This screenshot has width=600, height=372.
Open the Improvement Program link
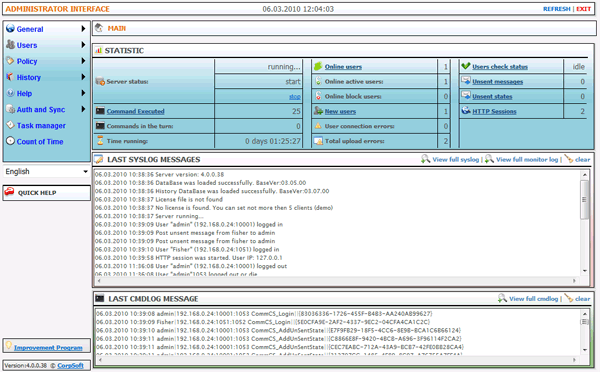click(48, 348)
